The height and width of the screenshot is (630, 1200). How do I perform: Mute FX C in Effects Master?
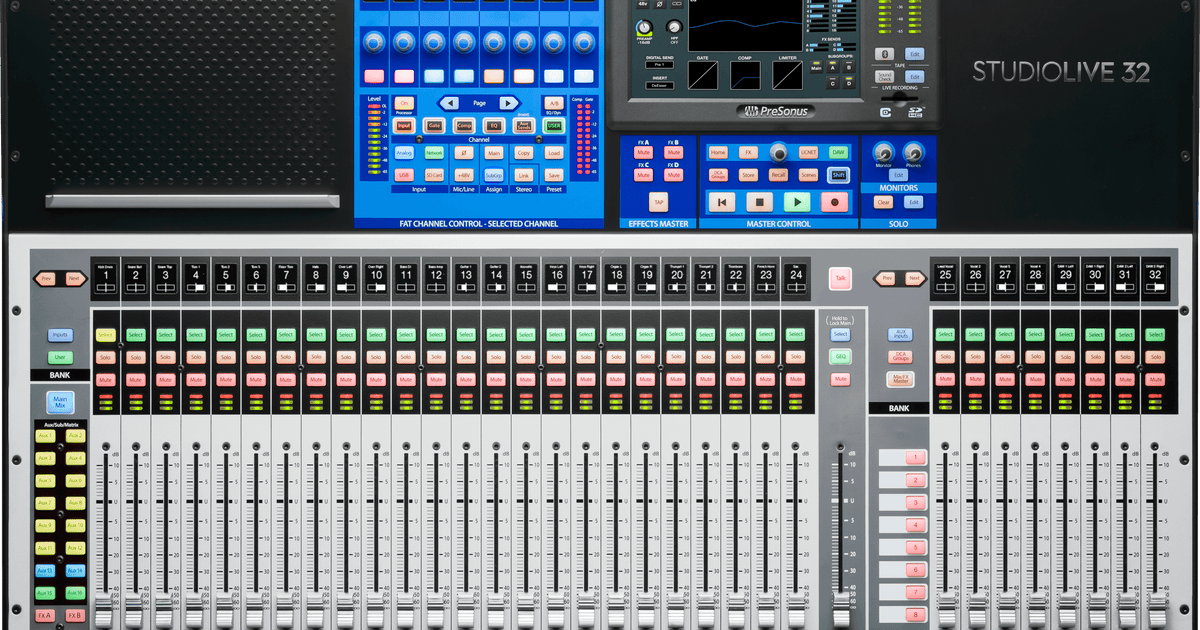coord(644,175)
